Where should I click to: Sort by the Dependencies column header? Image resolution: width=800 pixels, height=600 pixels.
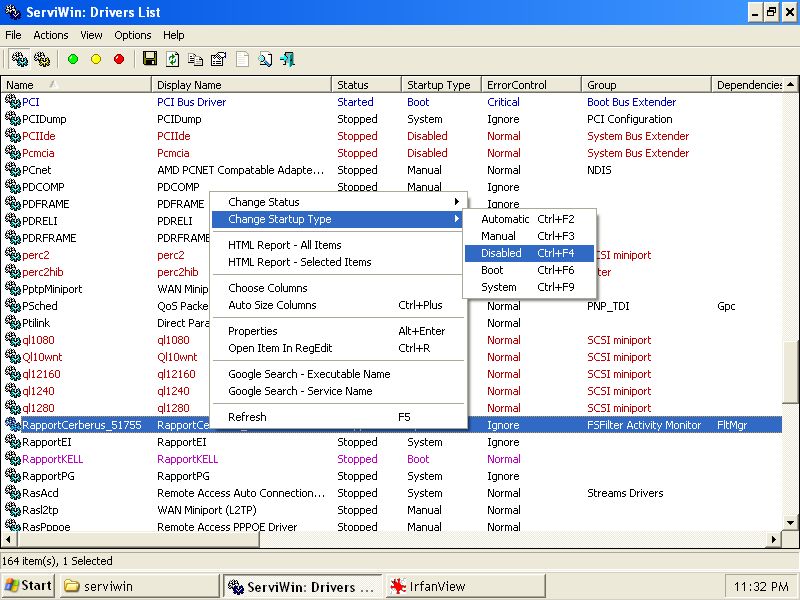coord(747,85)
